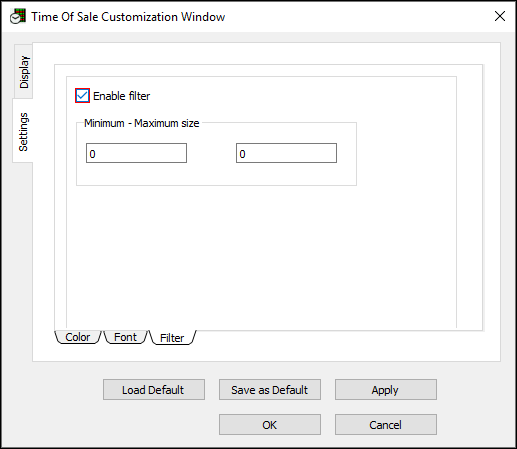Viewport: 517px width, 449px height.
Task: Select the Filter bottom tab
Action: point(172,338)
